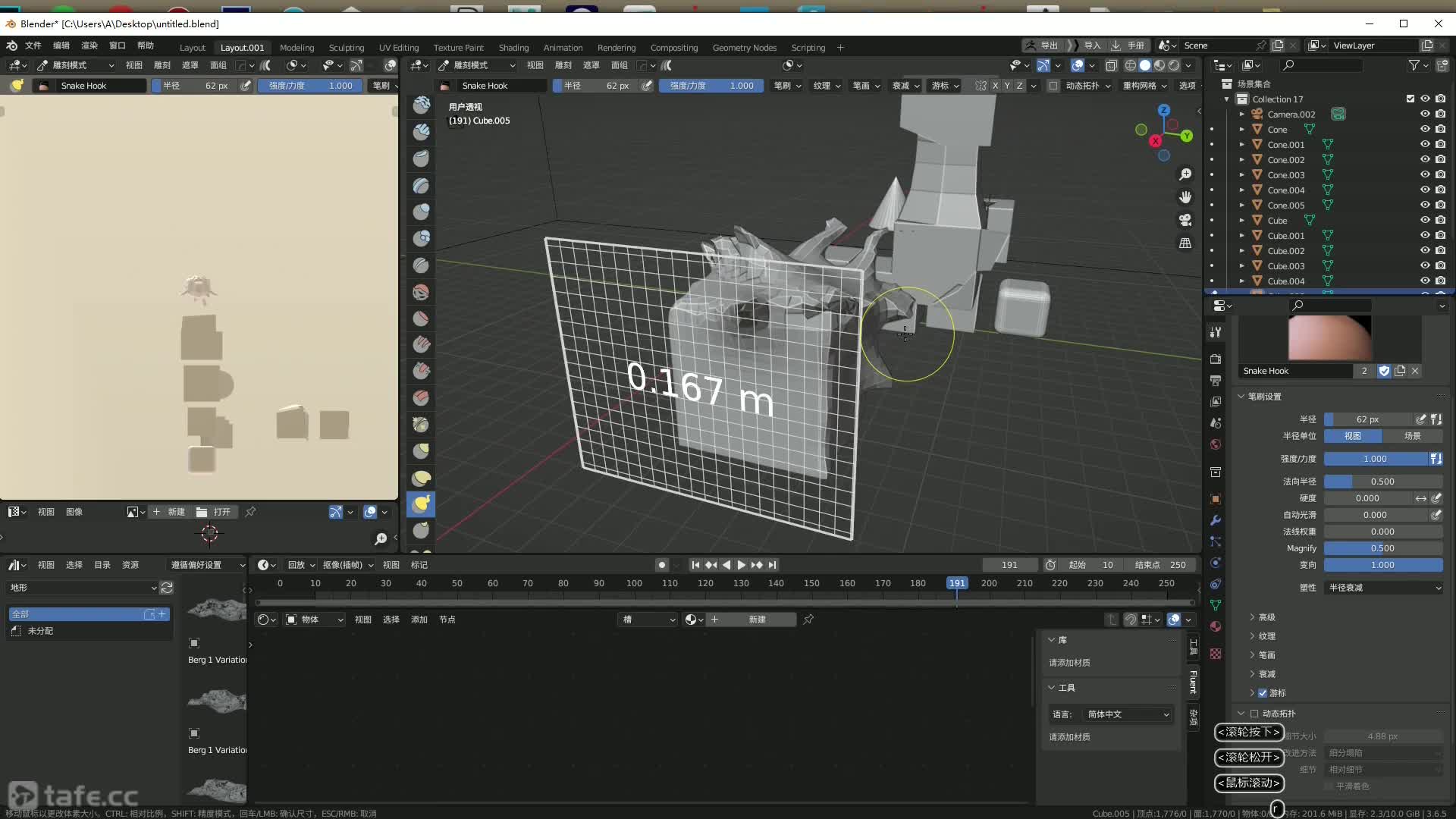This screenshot has height=819, width=1456.
Task: Enable 动态拓扑 checkbox in properties panel
Action: tap(1254, 714)
